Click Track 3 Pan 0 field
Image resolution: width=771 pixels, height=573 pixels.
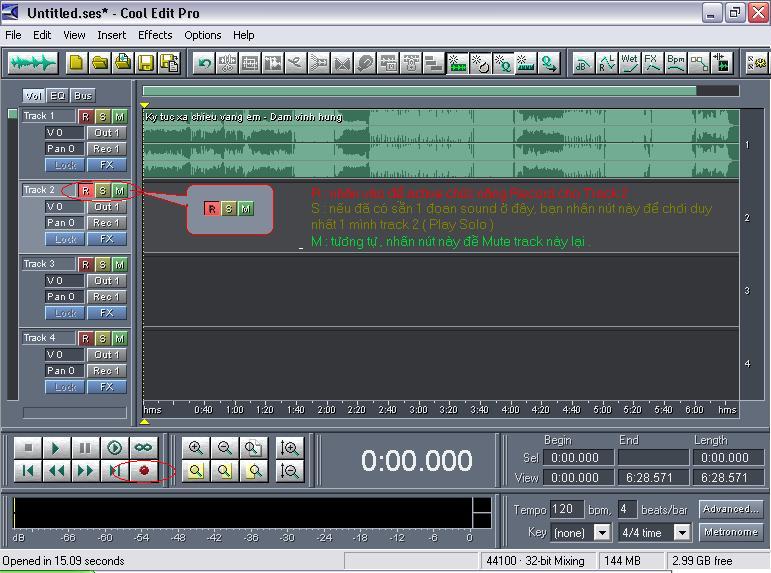(x=64, y=297)
